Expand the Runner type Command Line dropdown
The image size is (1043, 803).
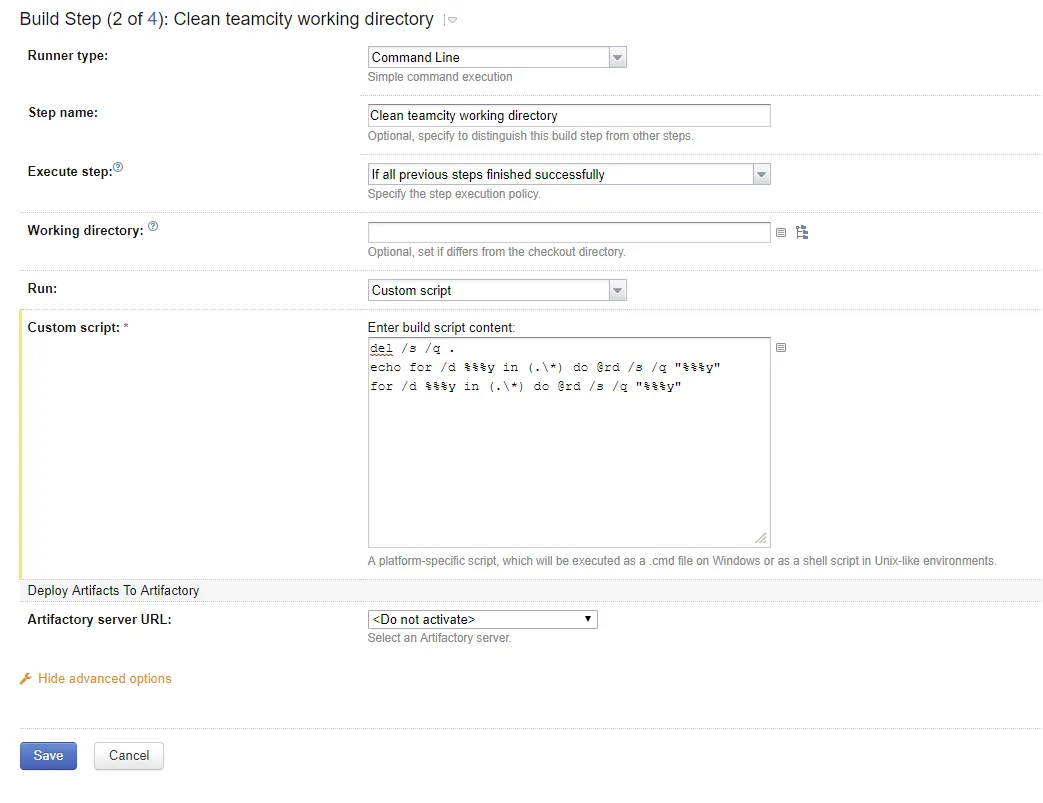click(617, 58)
